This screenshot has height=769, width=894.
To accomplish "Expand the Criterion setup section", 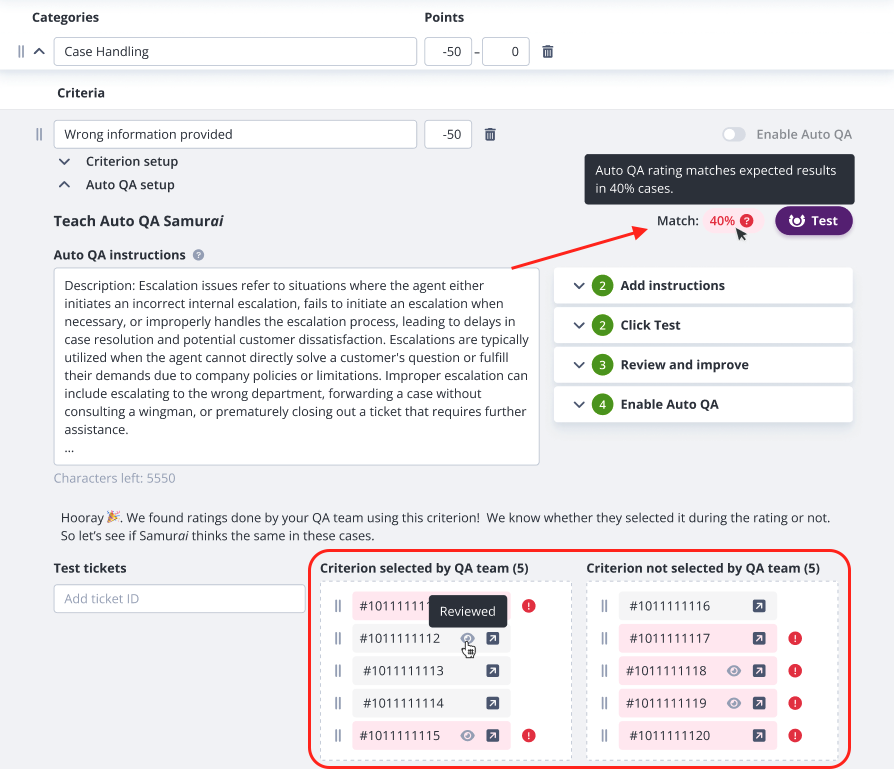I will tap(65, 161).
